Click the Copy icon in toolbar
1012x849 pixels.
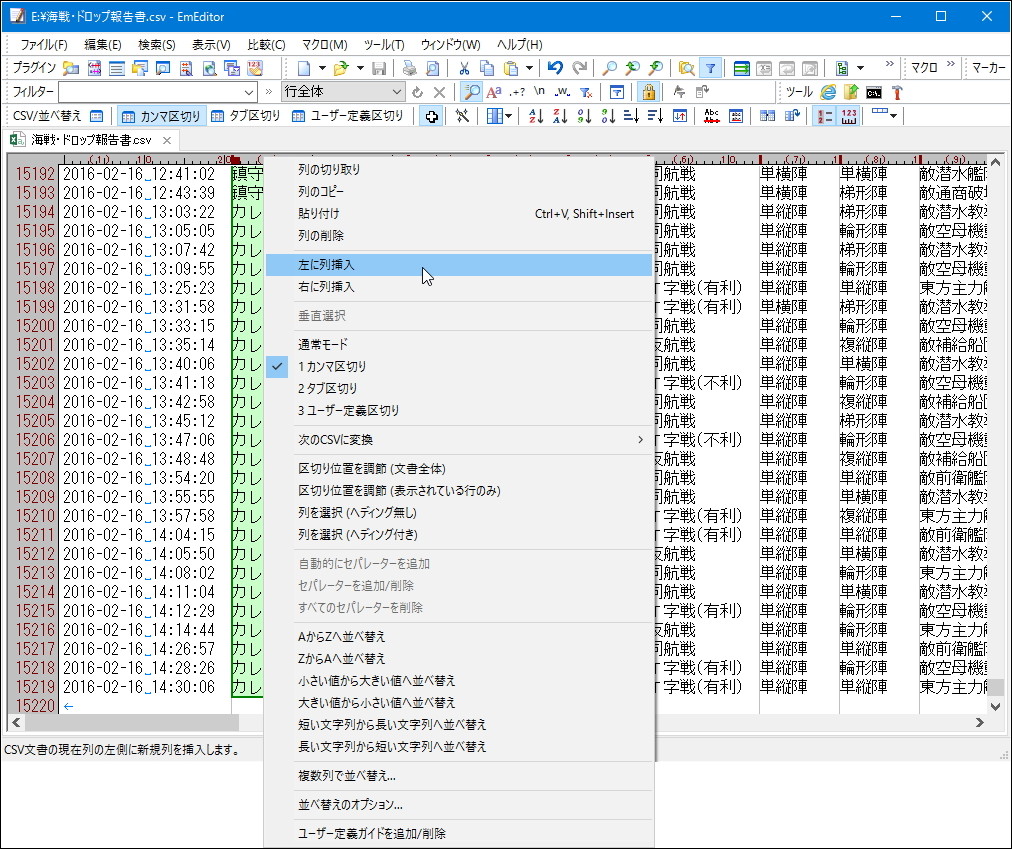point(487,68)
